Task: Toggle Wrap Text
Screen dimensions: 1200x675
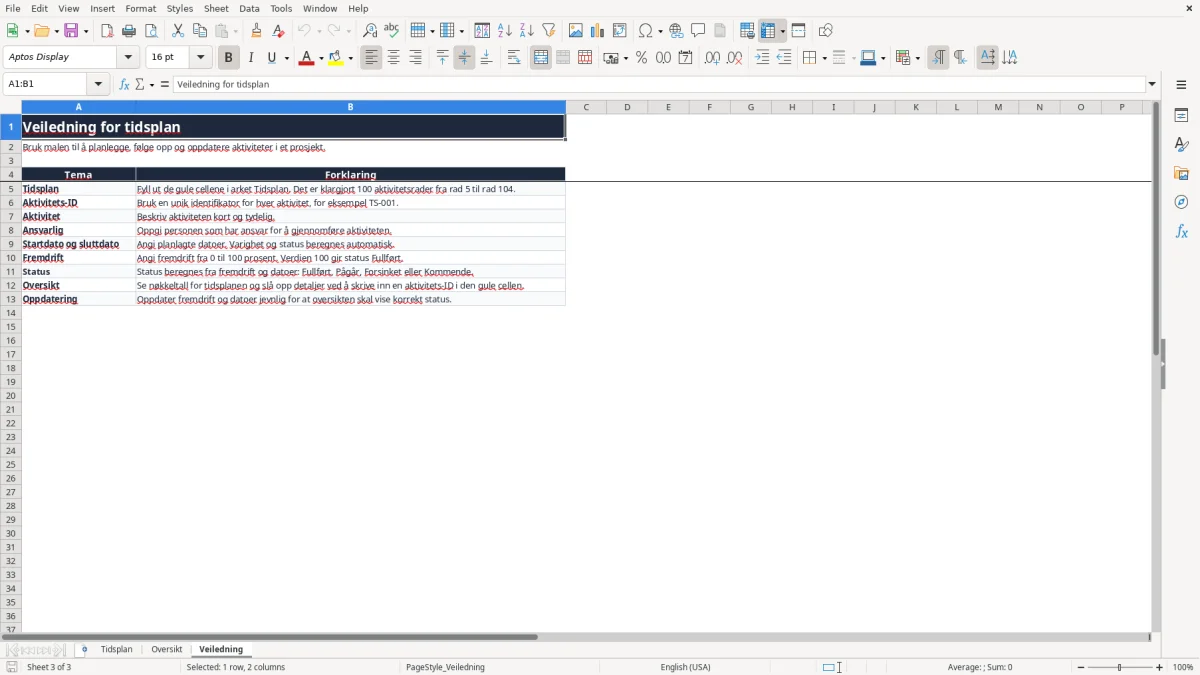Action: (514, 58)
